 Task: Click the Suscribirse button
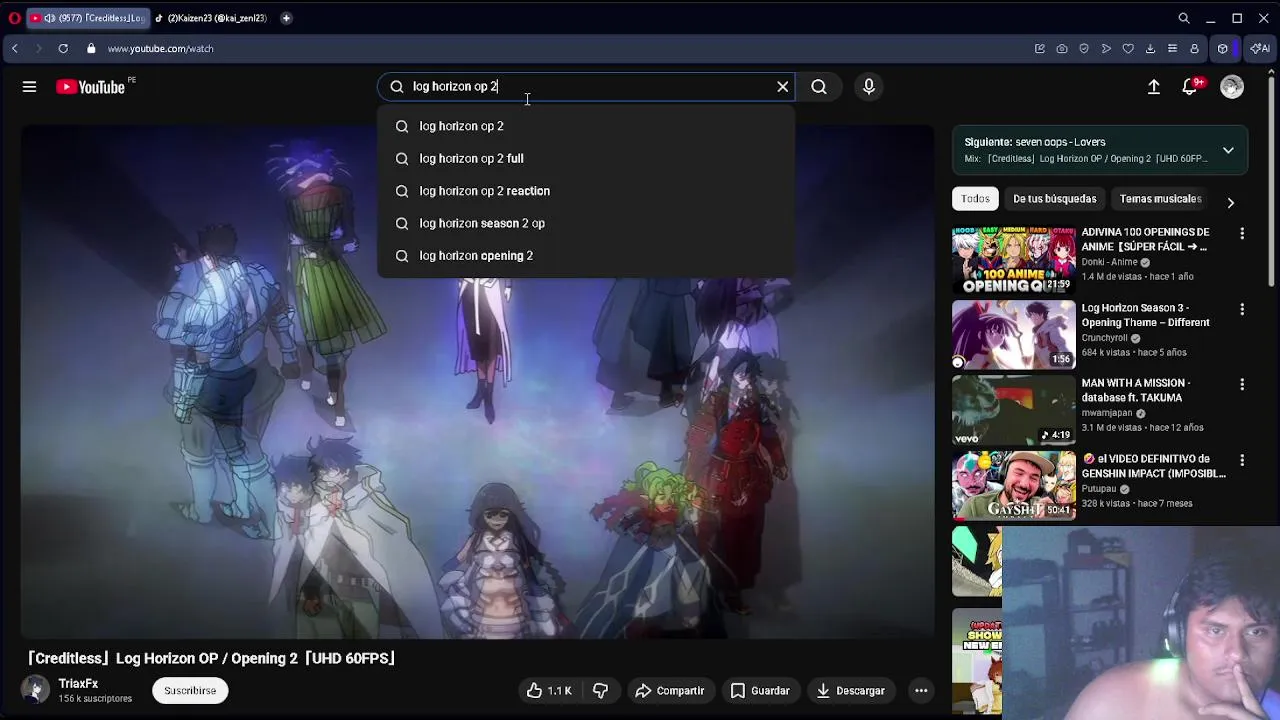[x=190, y=690]
